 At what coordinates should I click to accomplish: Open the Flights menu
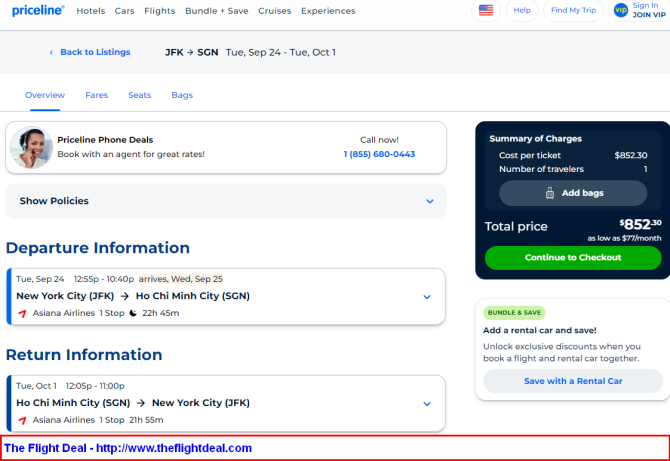tap(159, 11)
